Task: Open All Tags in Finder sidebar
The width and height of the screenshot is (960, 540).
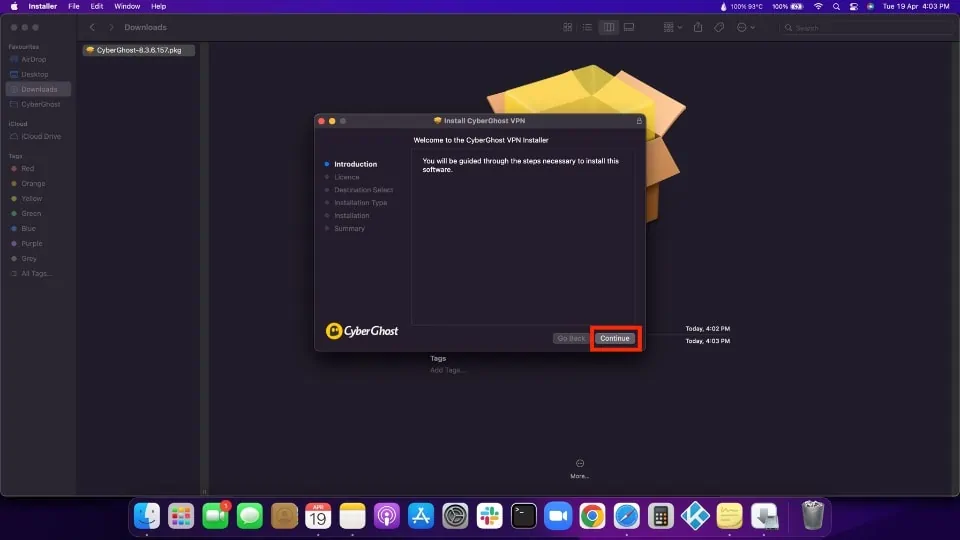Action: click(x=36, y=274)
